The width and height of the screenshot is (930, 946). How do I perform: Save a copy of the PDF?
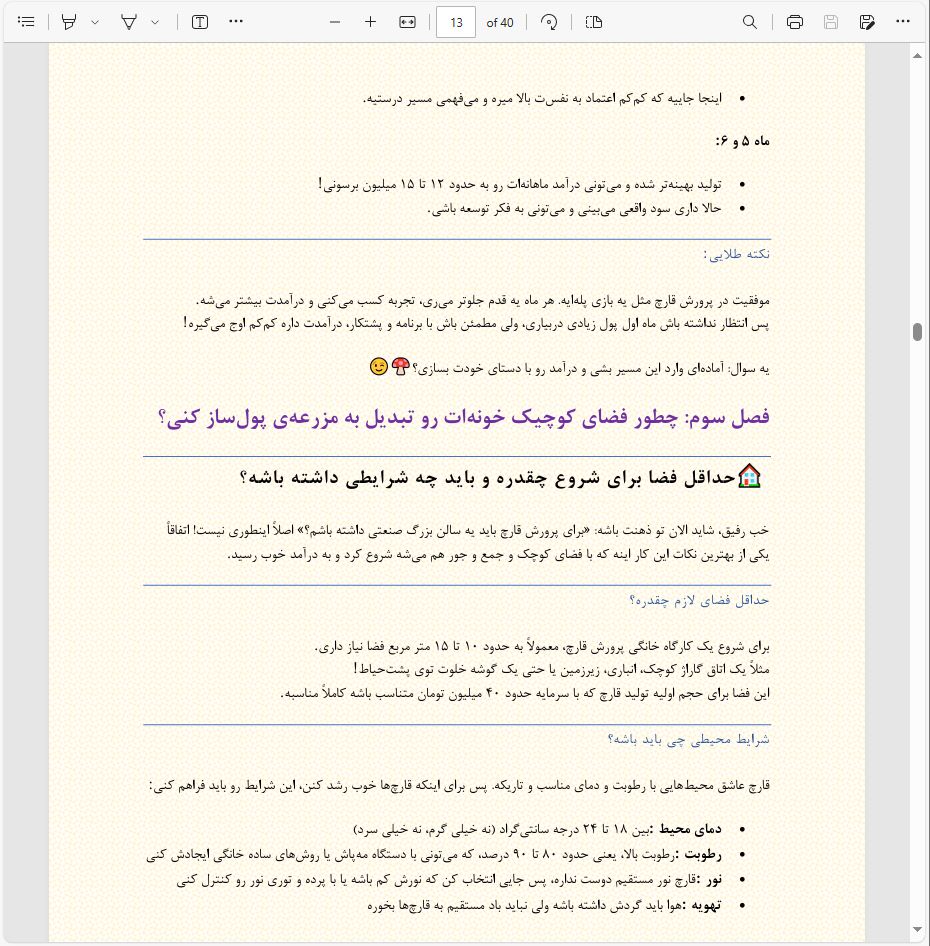tap(866, 22)
